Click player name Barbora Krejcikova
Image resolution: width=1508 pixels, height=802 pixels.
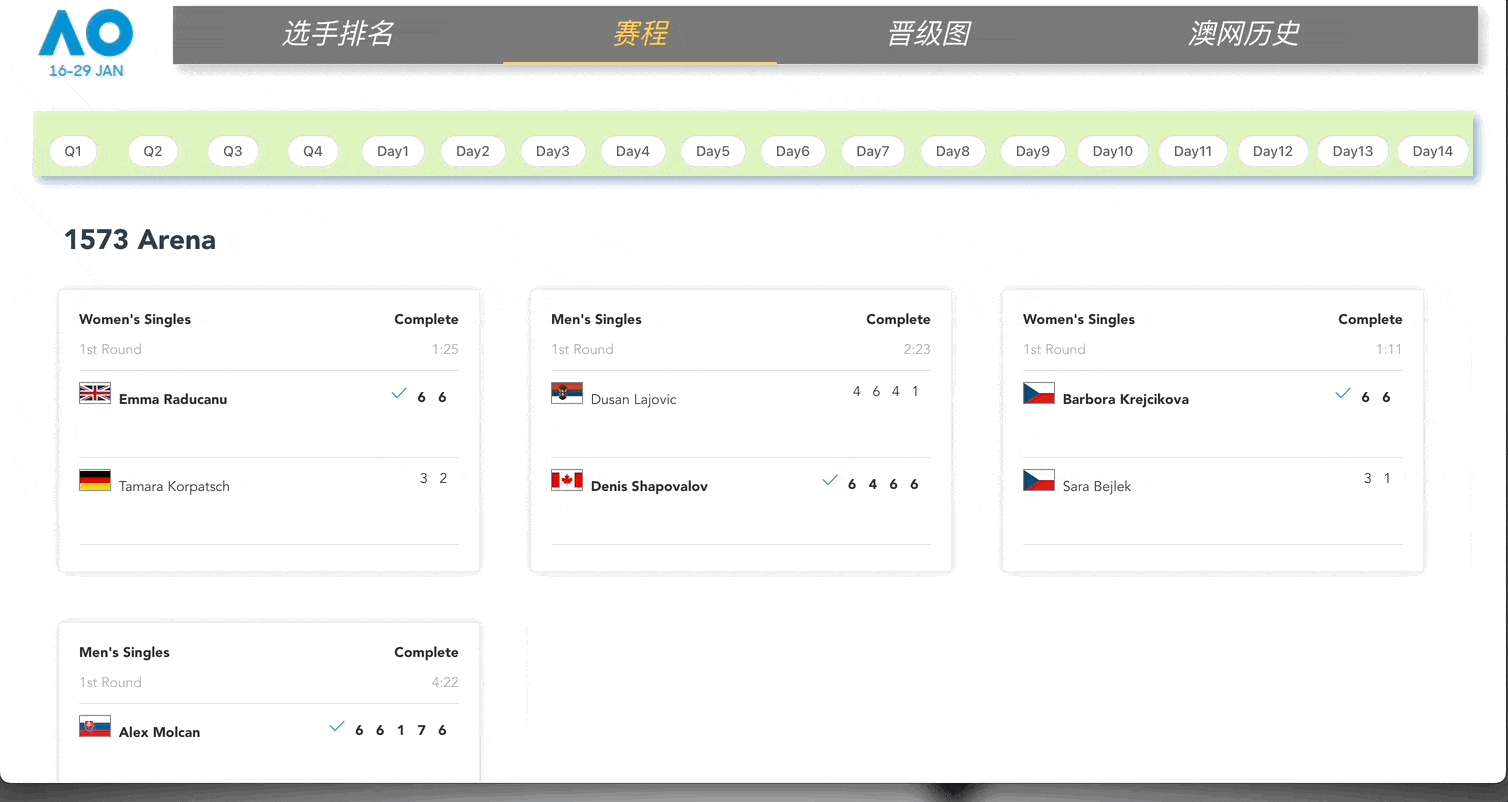pos(1126,399)
